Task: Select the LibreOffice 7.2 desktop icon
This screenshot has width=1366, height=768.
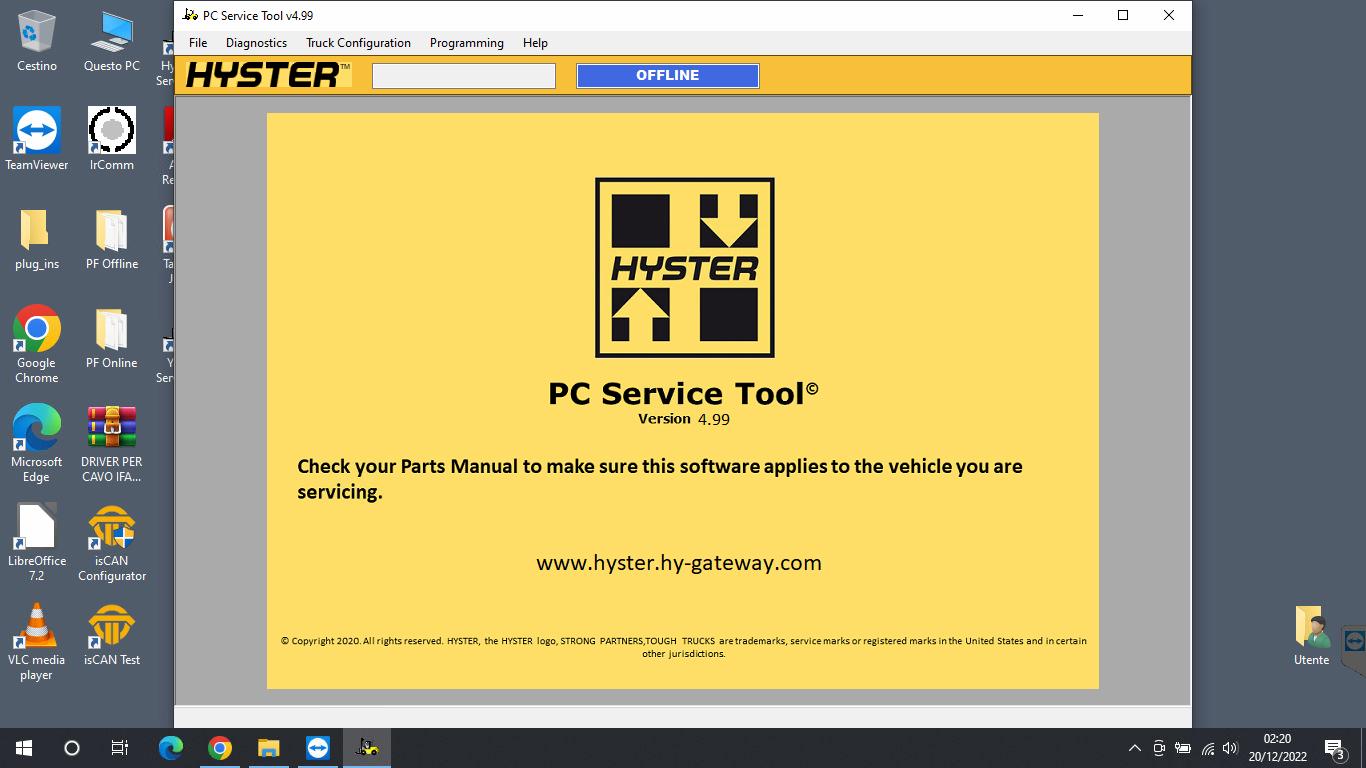Action: pyautogui.click(x=37, y=543)
